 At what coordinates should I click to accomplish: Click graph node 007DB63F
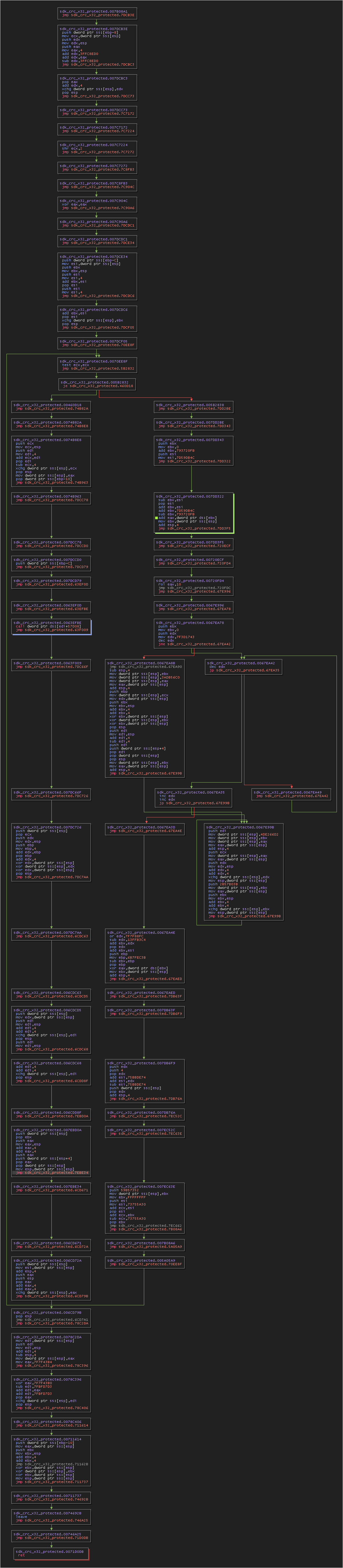coord(145,1012)
